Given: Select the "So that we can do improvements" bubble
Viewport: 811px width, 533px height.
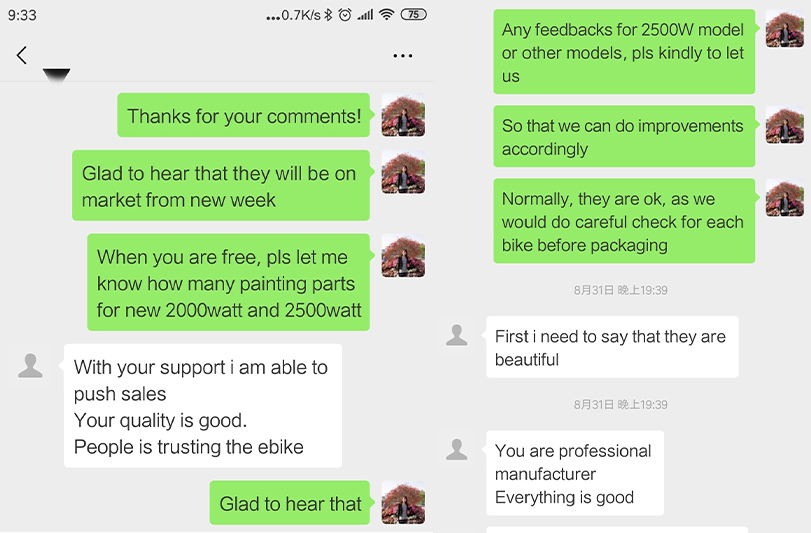Looking at the screenshot, I should click(624, 136).
